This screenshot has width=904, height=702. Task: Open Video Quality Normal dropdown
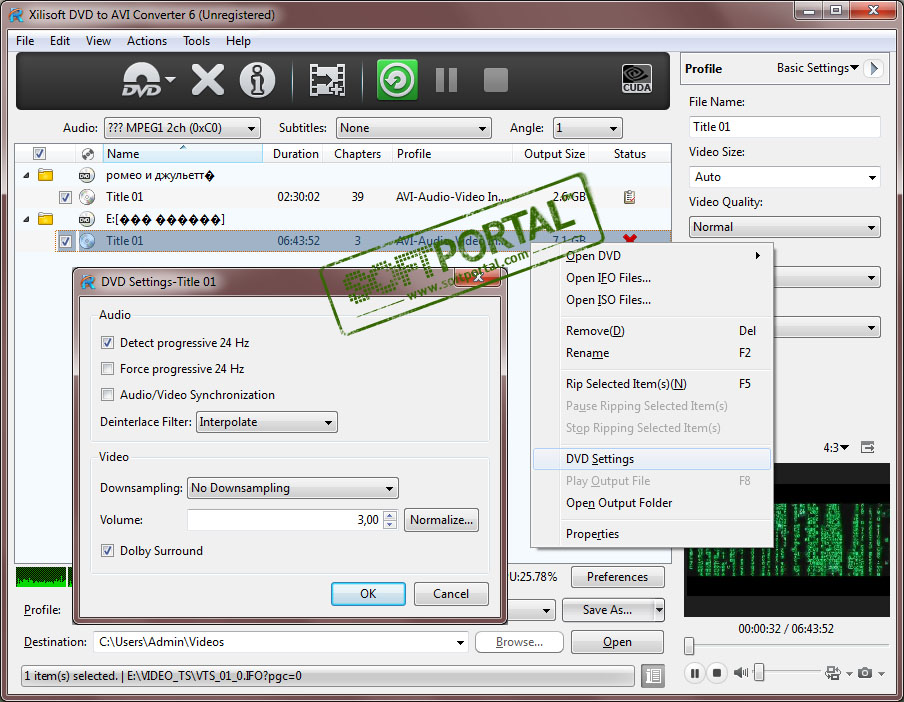pos(785,227)
